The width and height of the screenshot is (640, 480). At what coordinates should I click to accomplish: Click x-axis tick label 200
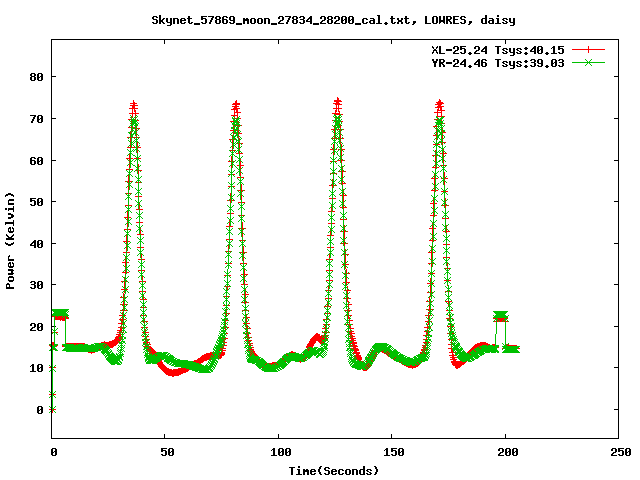(507, 452)
